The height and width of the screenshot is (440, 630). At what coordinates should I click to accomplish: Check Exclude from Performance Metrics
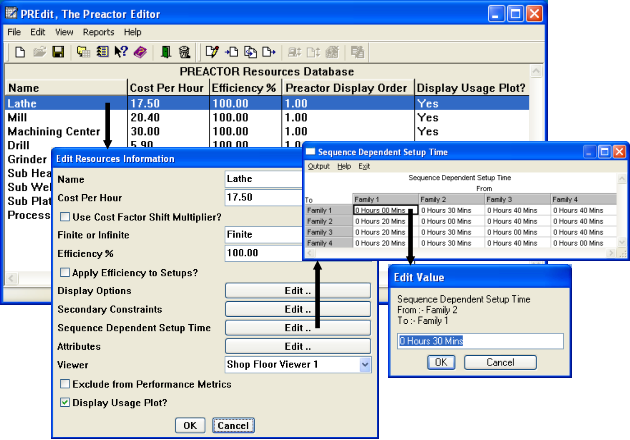tap(65, 384)
